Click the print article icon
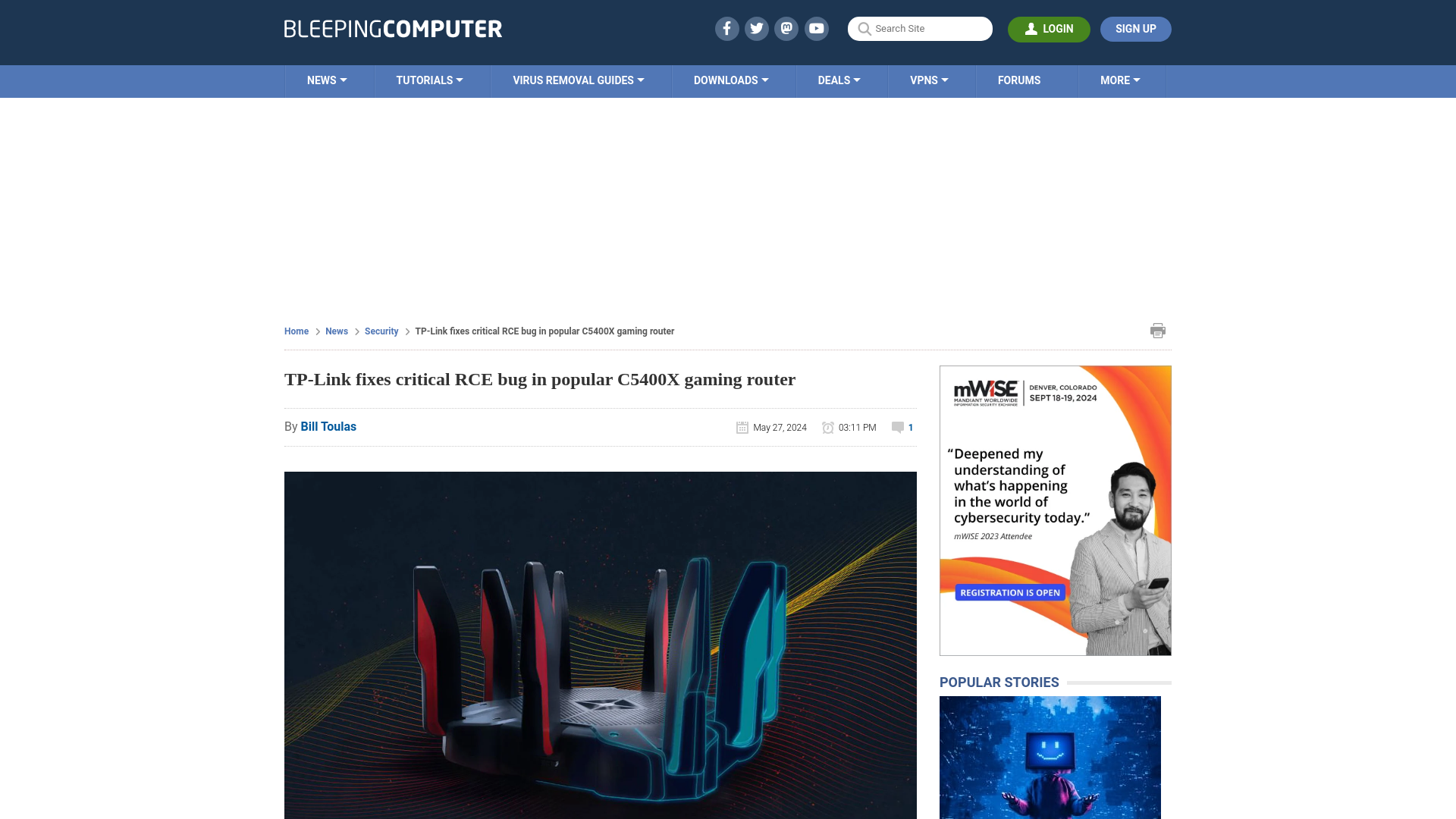This screenshot has width=1456, height=819. pyautogui.click(x=1158, y=330)
